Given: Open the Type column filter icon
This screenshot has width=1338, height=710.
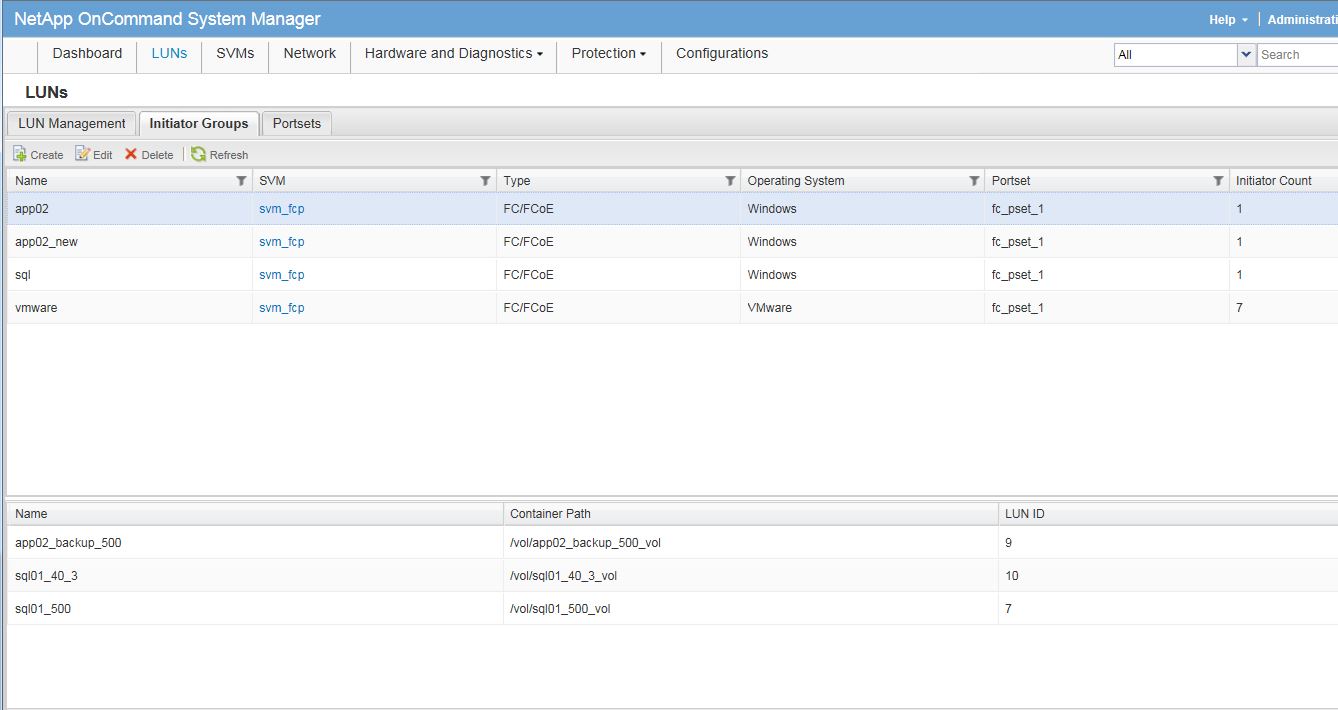Looking at the screenshot, I should pos(729,181).
